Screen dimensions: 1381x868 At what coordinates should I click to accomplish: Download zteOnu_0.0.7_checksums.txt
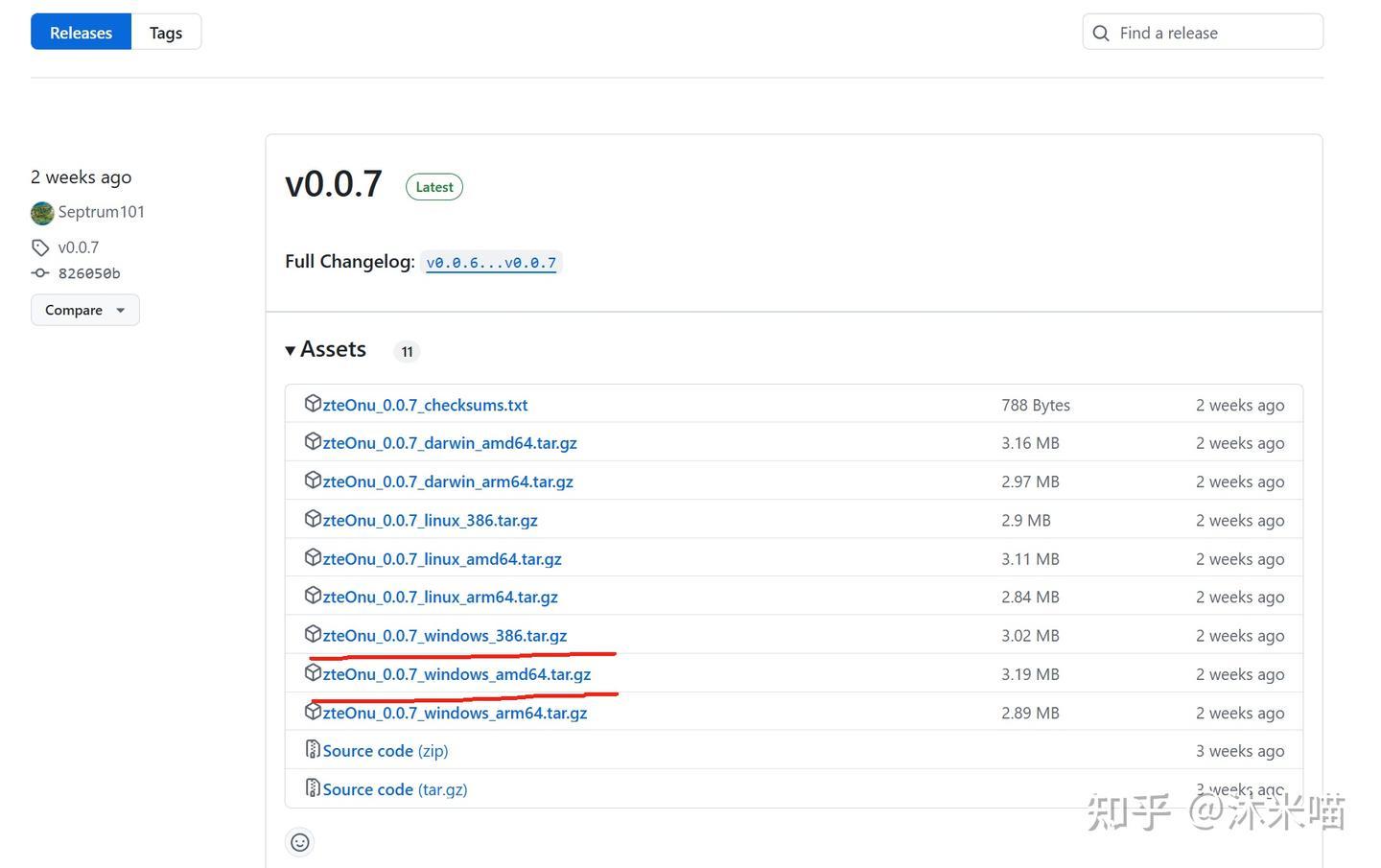point(425,405)
